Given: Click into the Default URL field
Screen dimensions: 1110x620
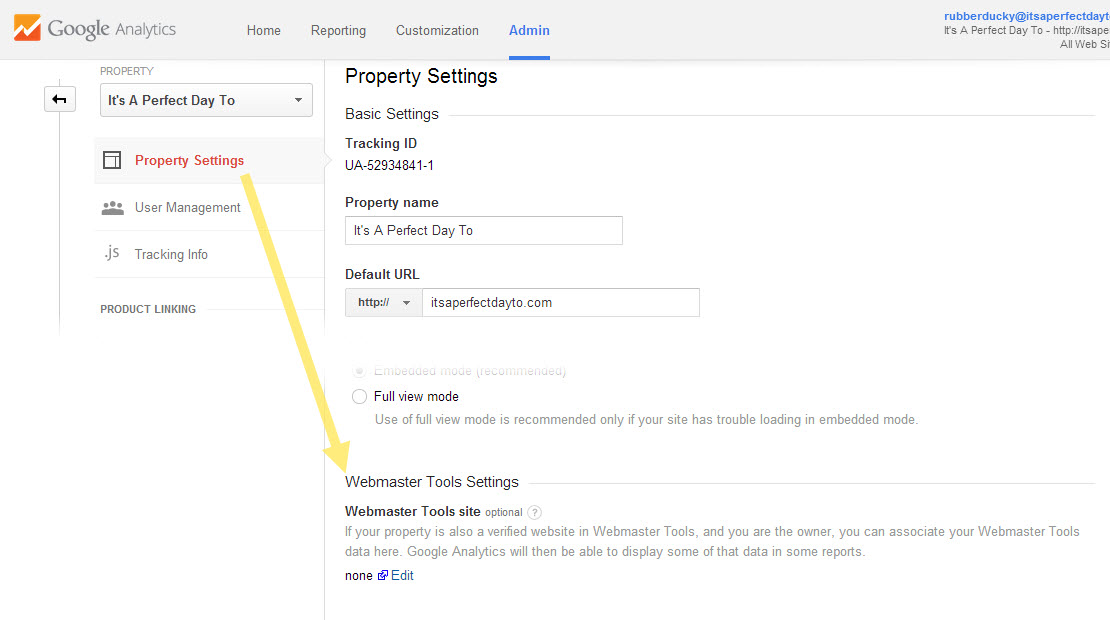Looking at the screenshot, I should 561,302.
